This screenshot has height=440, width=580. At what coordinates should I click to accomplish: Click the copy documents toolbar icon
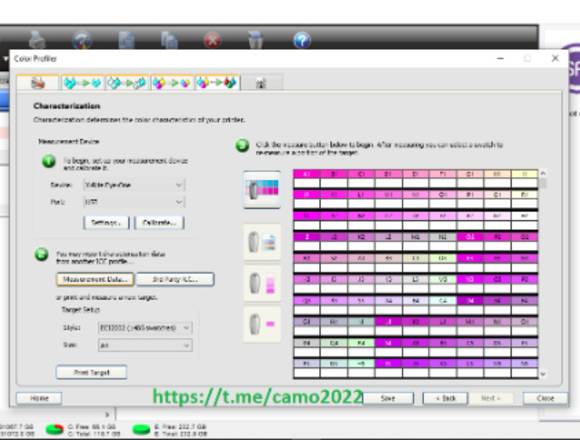click(x=169, y=40)
